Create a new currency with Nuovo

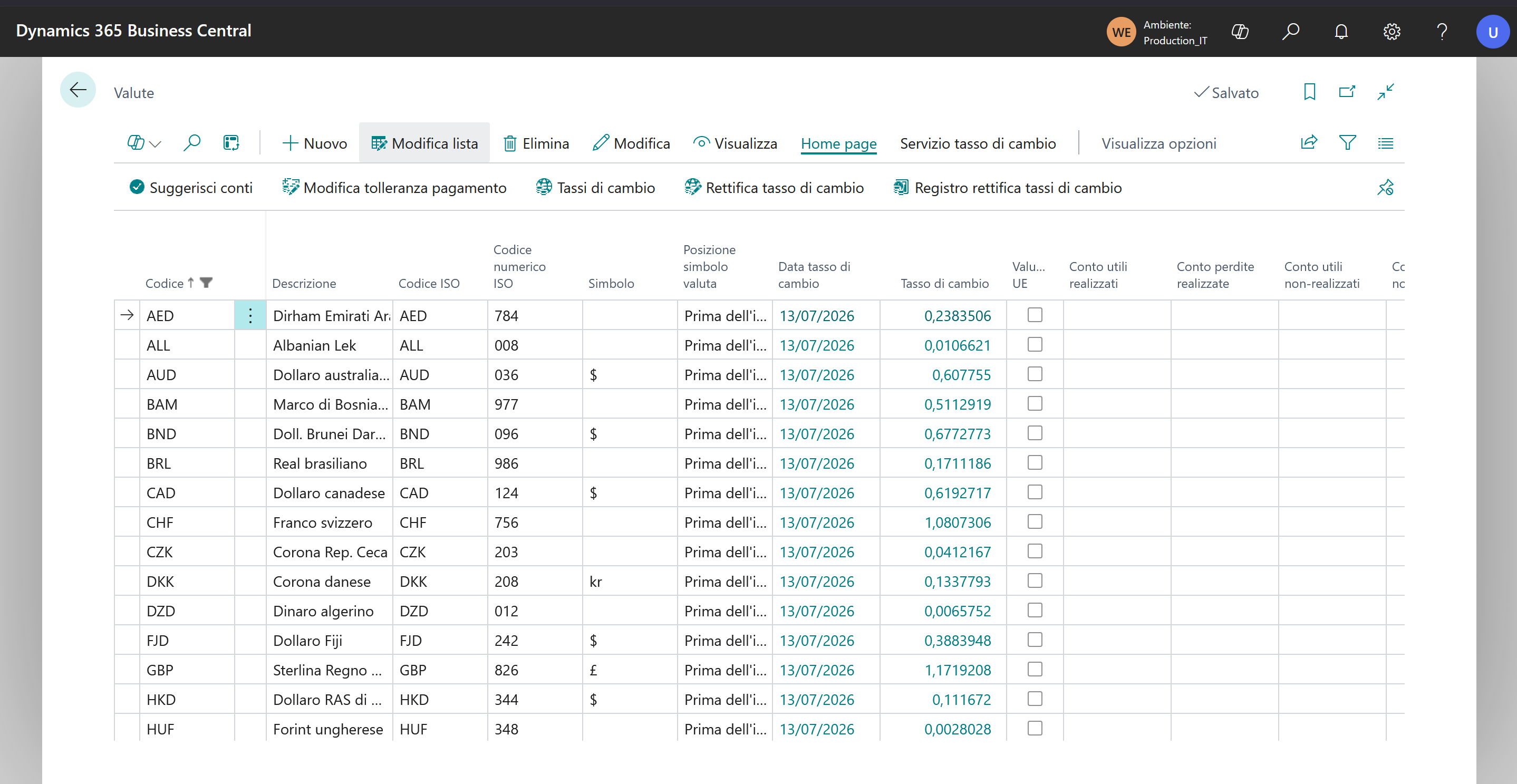(314, 143)
